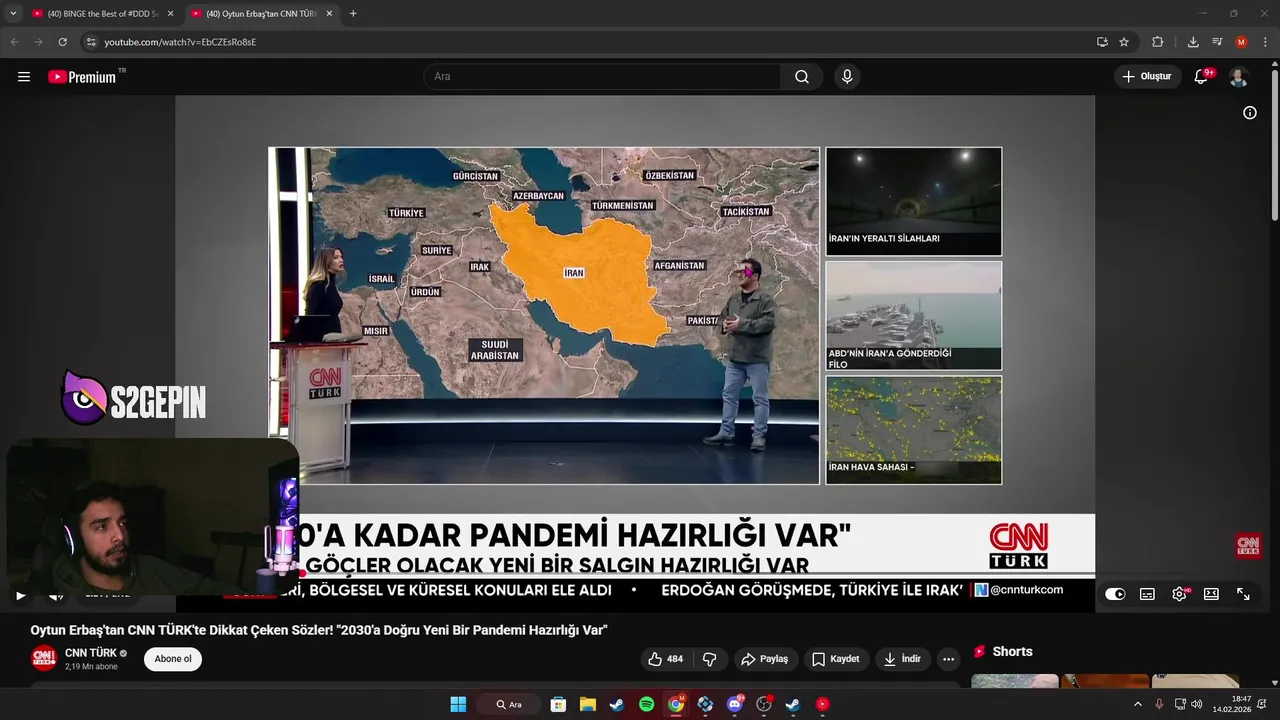The image size is (1280, 720).
Task: Open Discord from the taskbar
Action: pyautogui.click(x=735, y=704)
